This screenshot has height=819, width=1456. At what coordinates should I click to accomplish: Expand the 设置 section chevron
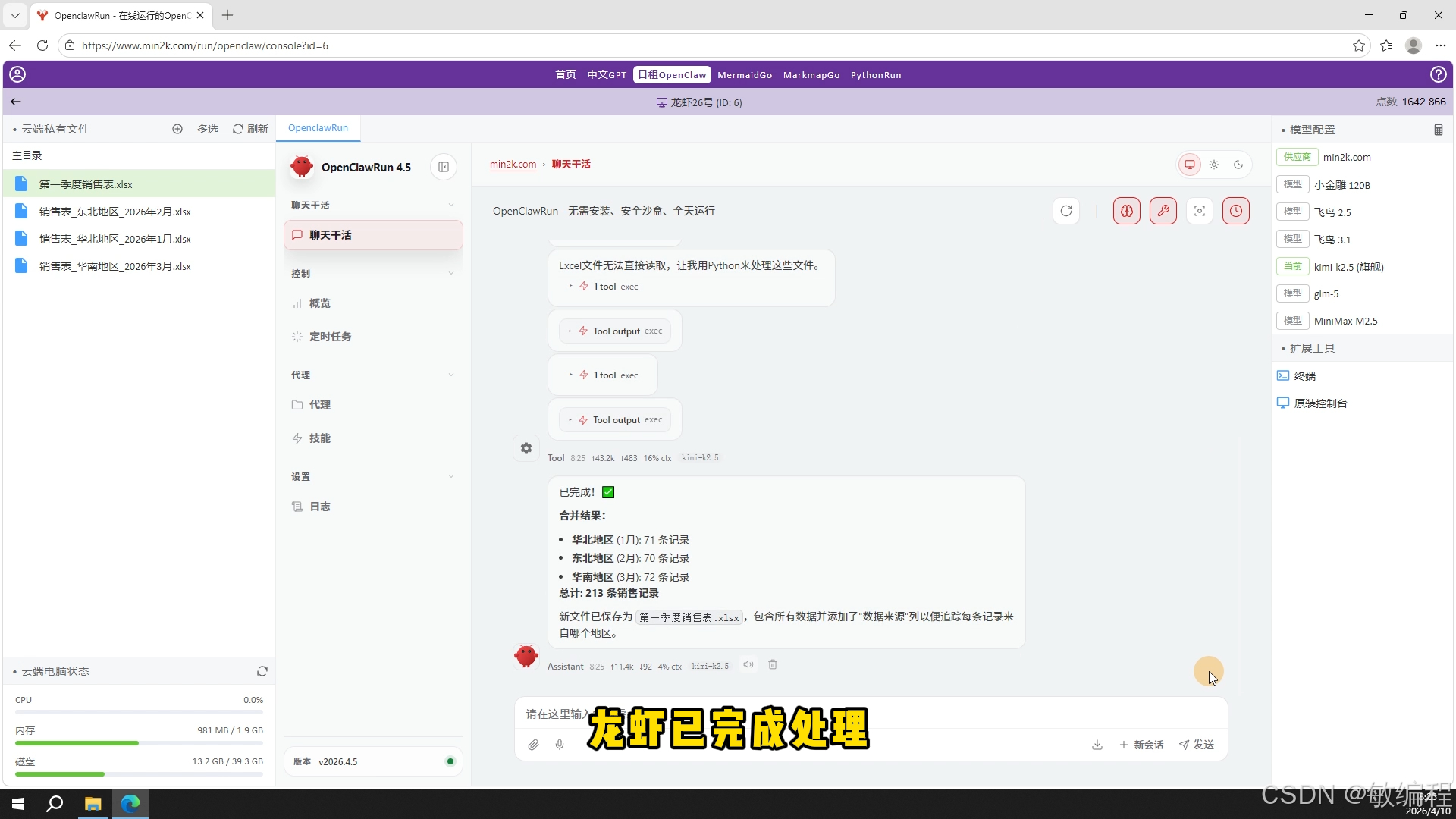(452, 476)
